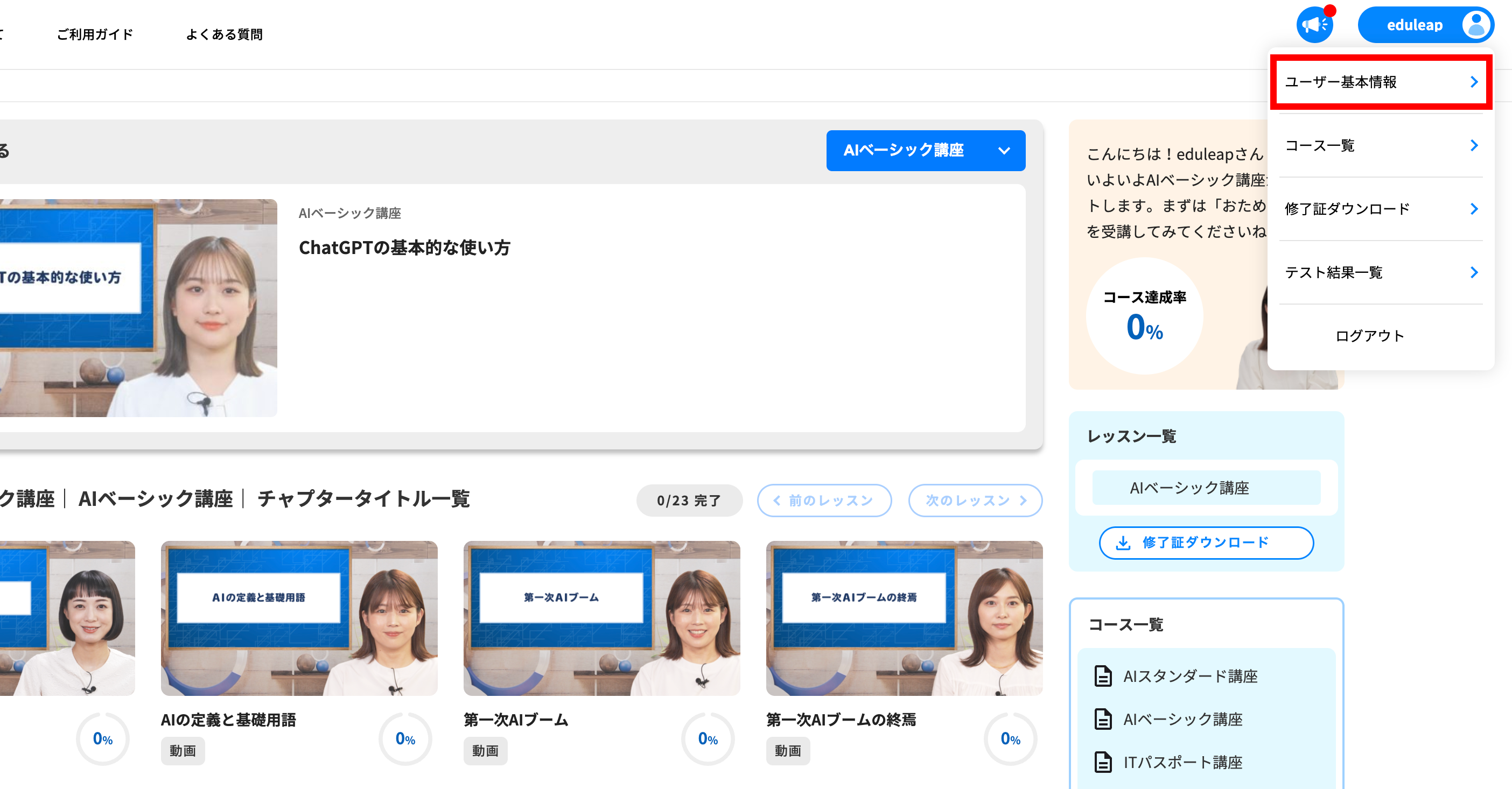
Task: Click the chevron arrow beside テスト結果一覧
Action: pos(1474,272)
